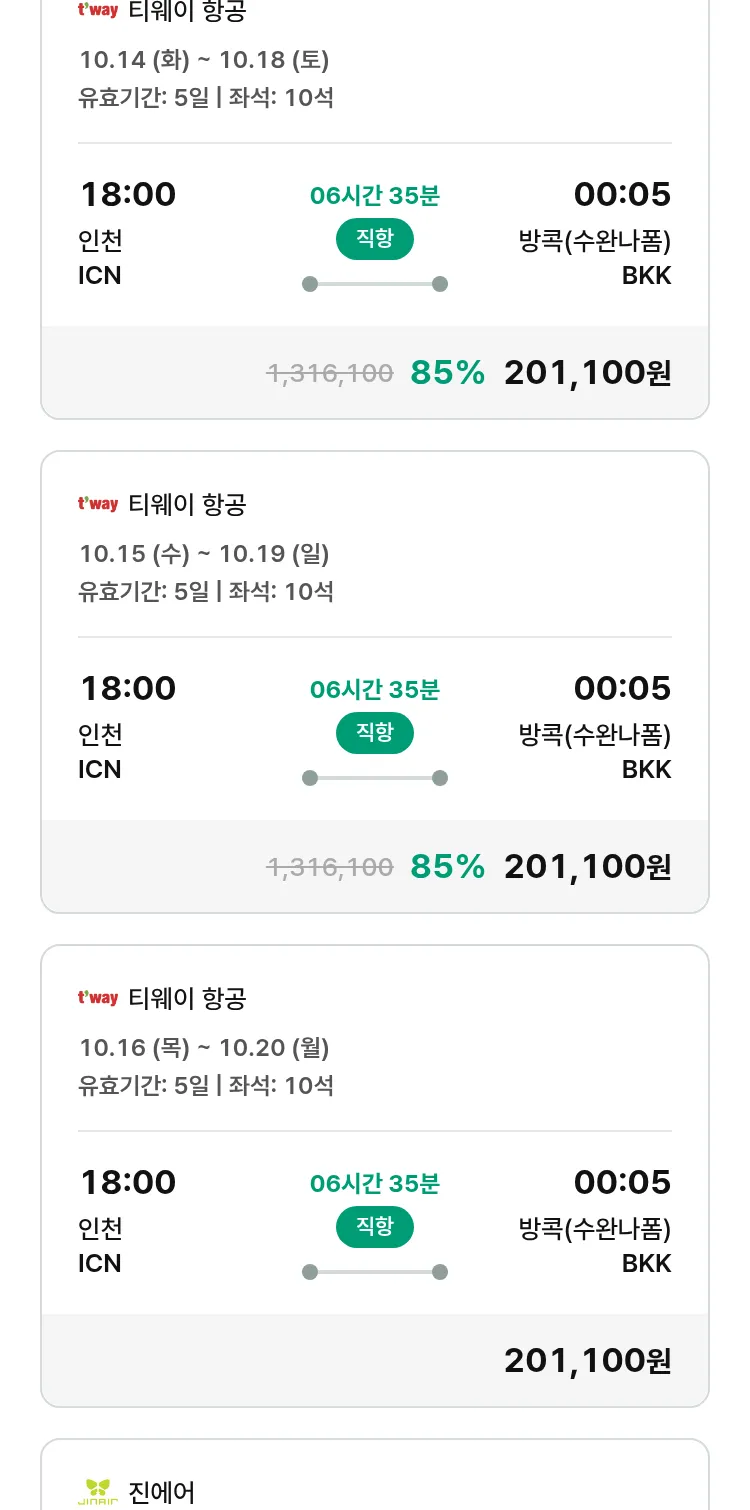Open the 10.14 (화) ~ 10.18 (토) flight
Screen dimensions: 750x1510
pyautogui.click(x=204, y=60)
